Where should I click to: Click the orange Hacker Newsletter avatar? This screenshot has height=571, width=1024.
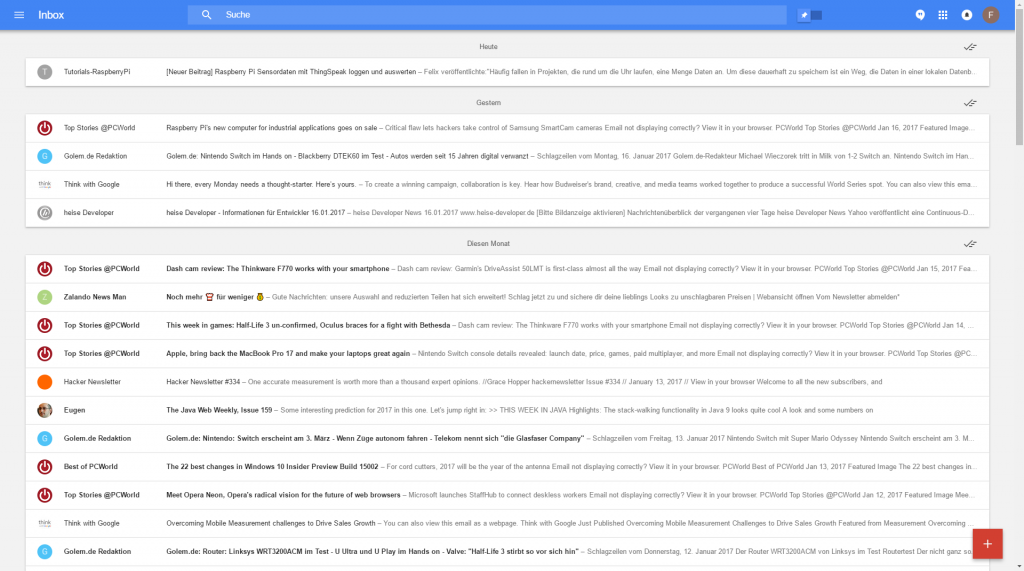pyautogui.click(x=44, y=382)
